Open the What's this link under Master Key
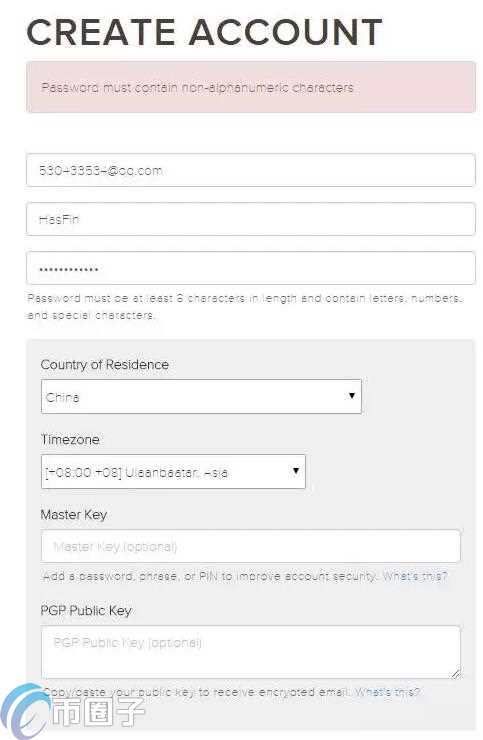 point(415,576)
